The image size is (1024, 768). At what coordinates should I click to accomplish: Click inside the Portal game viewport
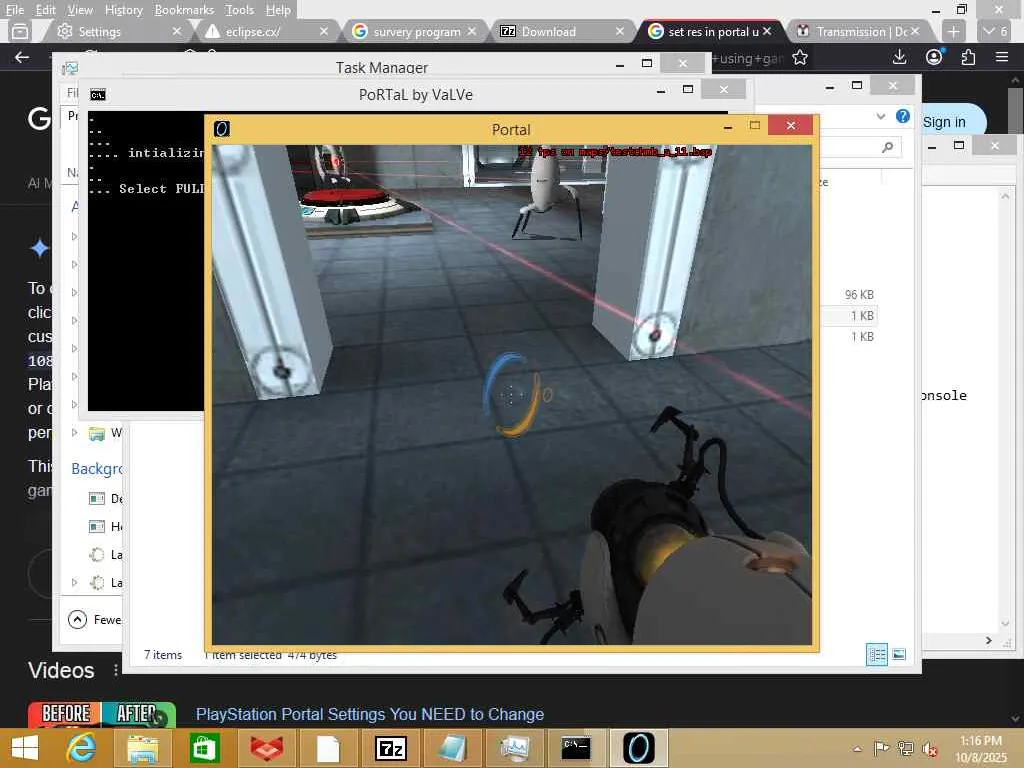[x=511, y=394]
